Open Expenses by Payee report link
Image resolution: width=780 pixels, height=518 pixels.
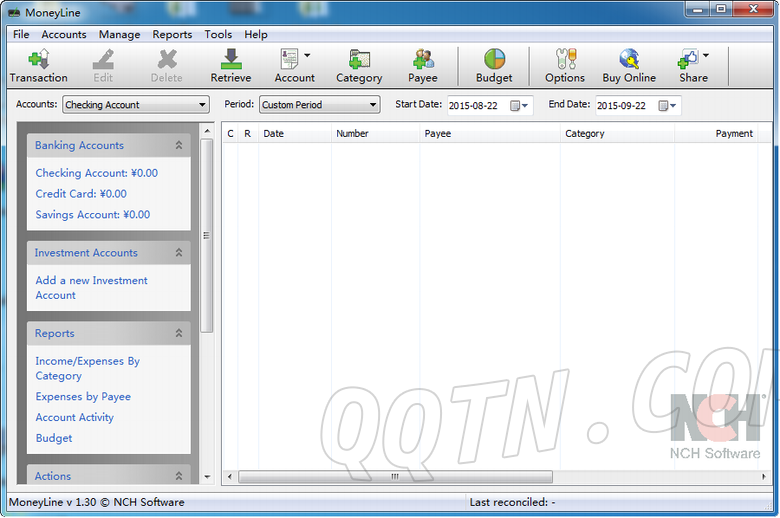pos(83,397)
